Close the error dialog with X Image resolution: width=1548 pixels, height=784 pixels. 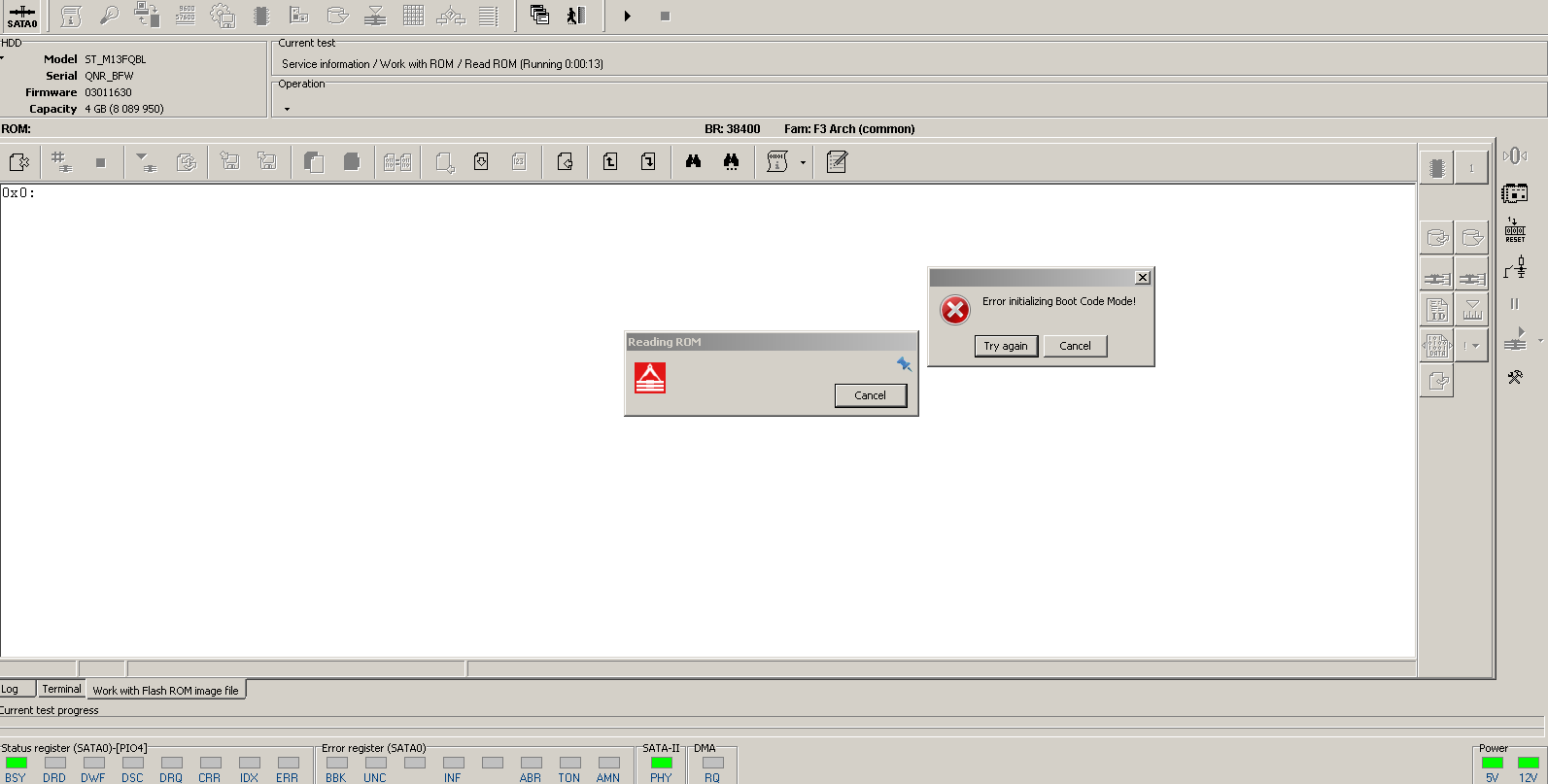click(x=1143, y=278)
